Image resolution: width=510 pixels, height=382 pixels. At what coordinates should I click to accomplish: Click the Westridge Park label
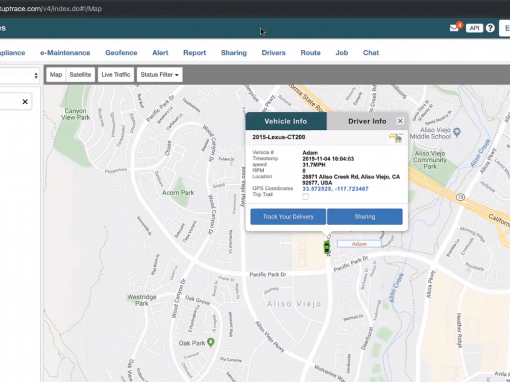[x=142, y=300]
